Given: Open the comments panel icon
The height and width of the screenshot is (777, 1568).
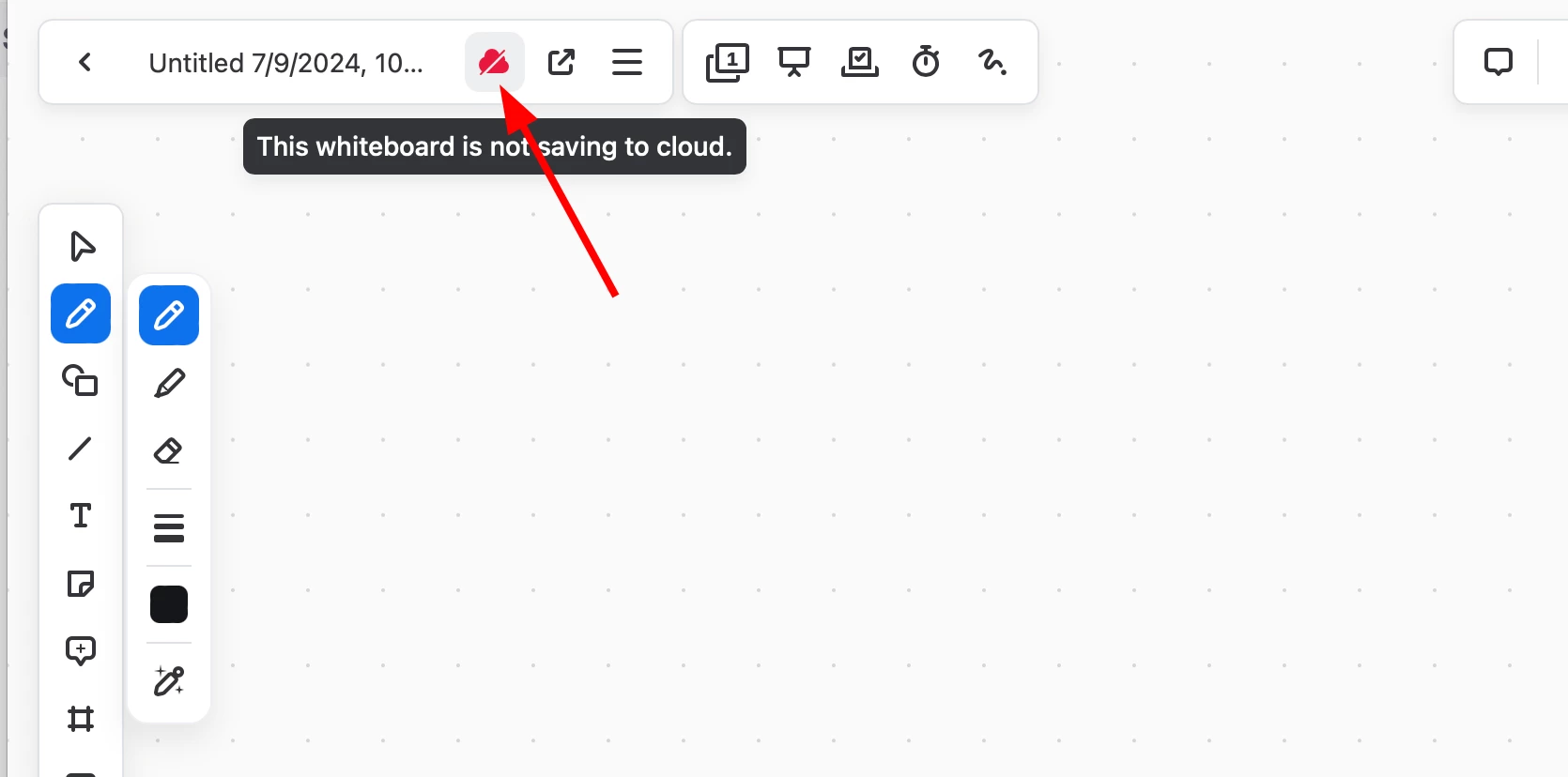Looking at the screenshot, I should click(x=1499, y=62).
